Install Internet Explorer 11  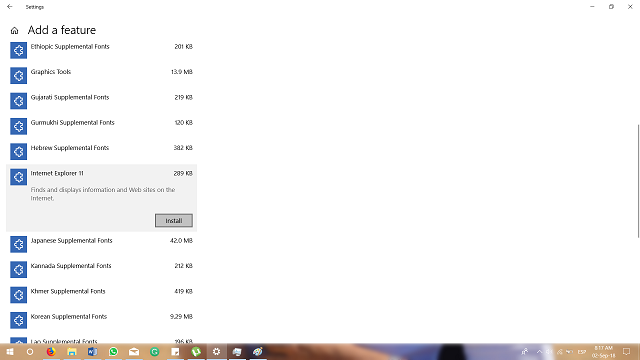173,221
